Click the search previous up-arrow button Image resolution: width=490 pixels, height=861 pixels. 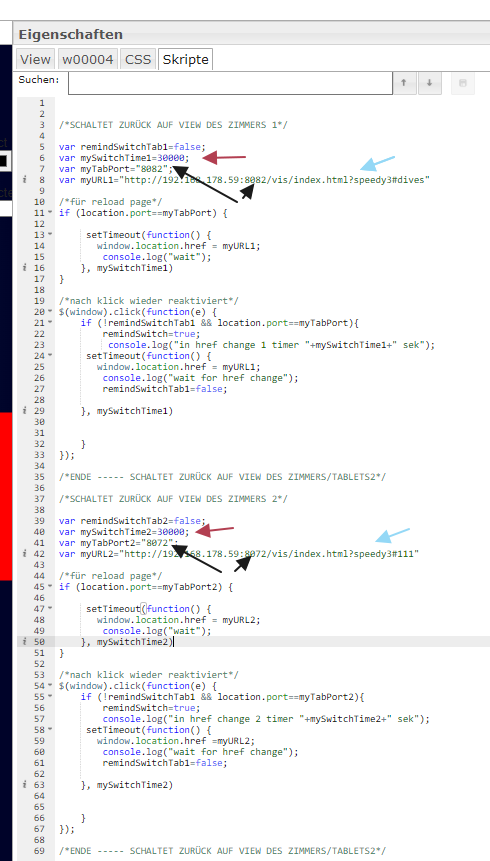(x=404, y=83)
